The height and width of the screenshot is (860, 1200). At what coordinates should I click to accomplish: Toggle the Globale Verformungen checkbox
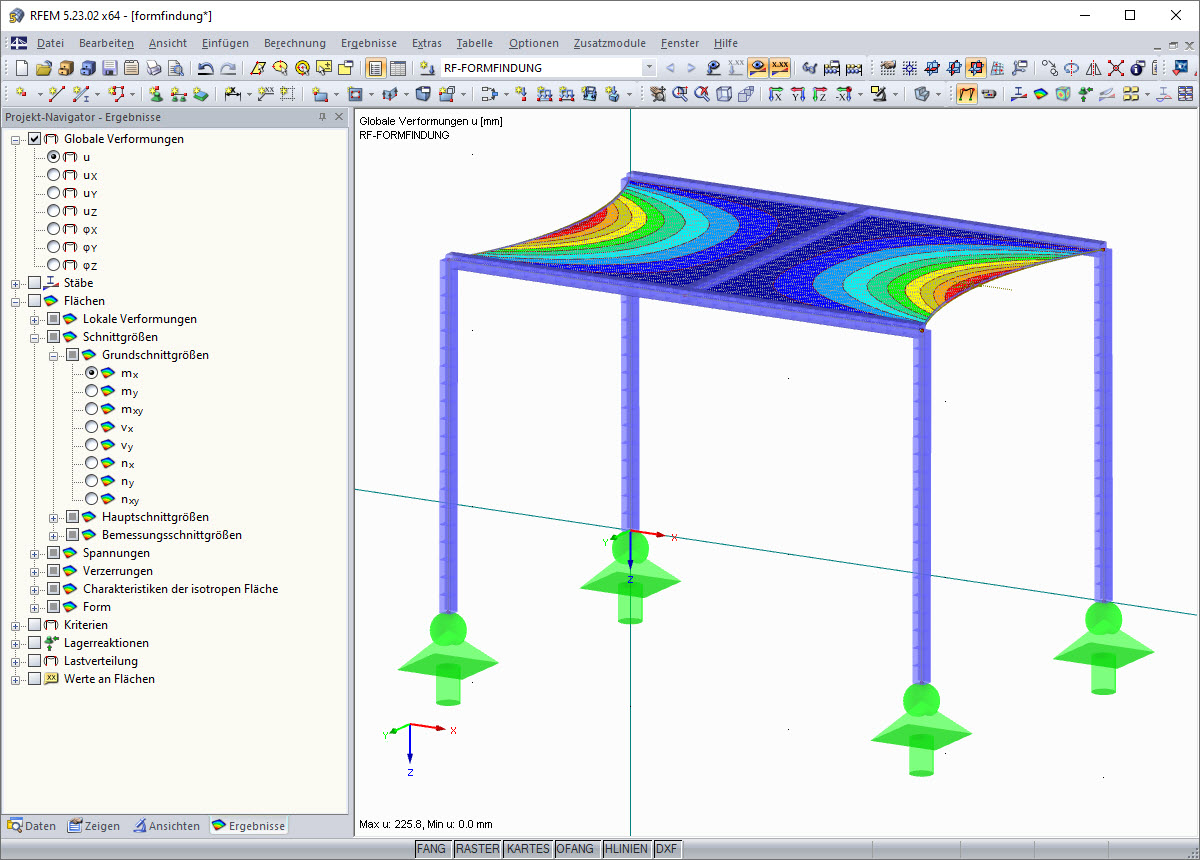(35, 139)
